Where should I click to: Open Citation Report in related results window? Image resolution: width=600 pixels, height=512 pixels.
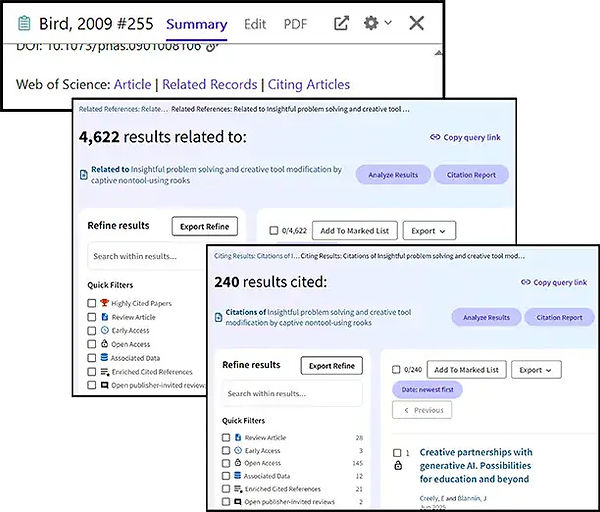(x=471, y=175)
